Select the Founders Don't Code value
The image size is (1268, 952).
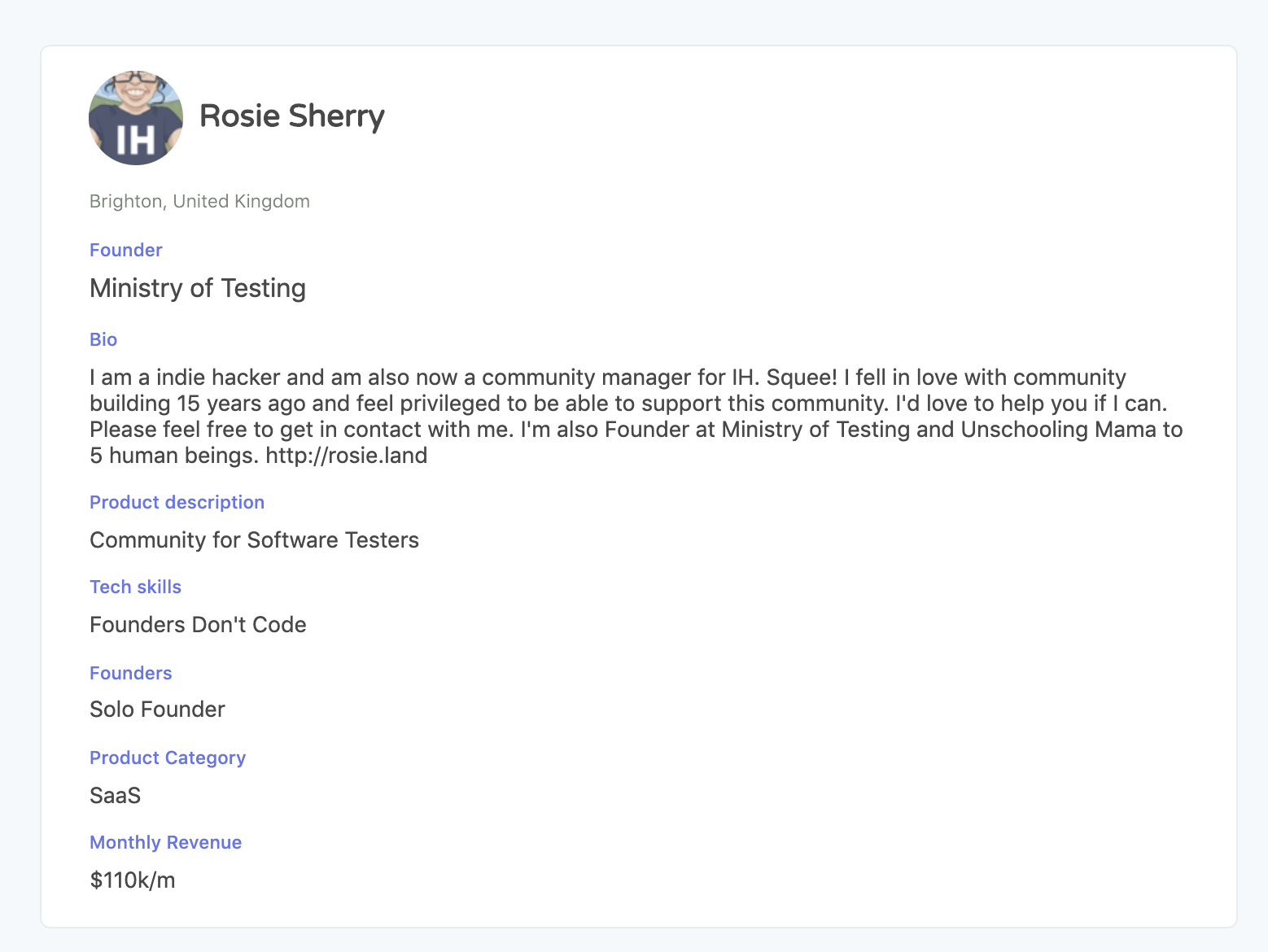pos(198,625)
